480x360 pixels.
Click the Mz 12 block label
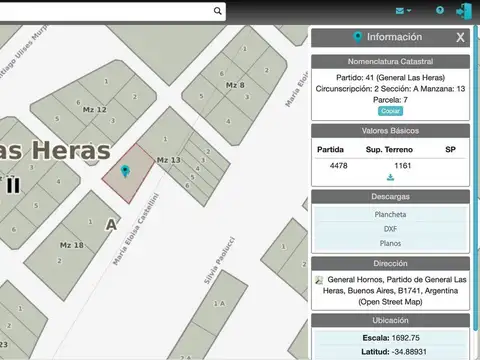(x=95, y=110)
